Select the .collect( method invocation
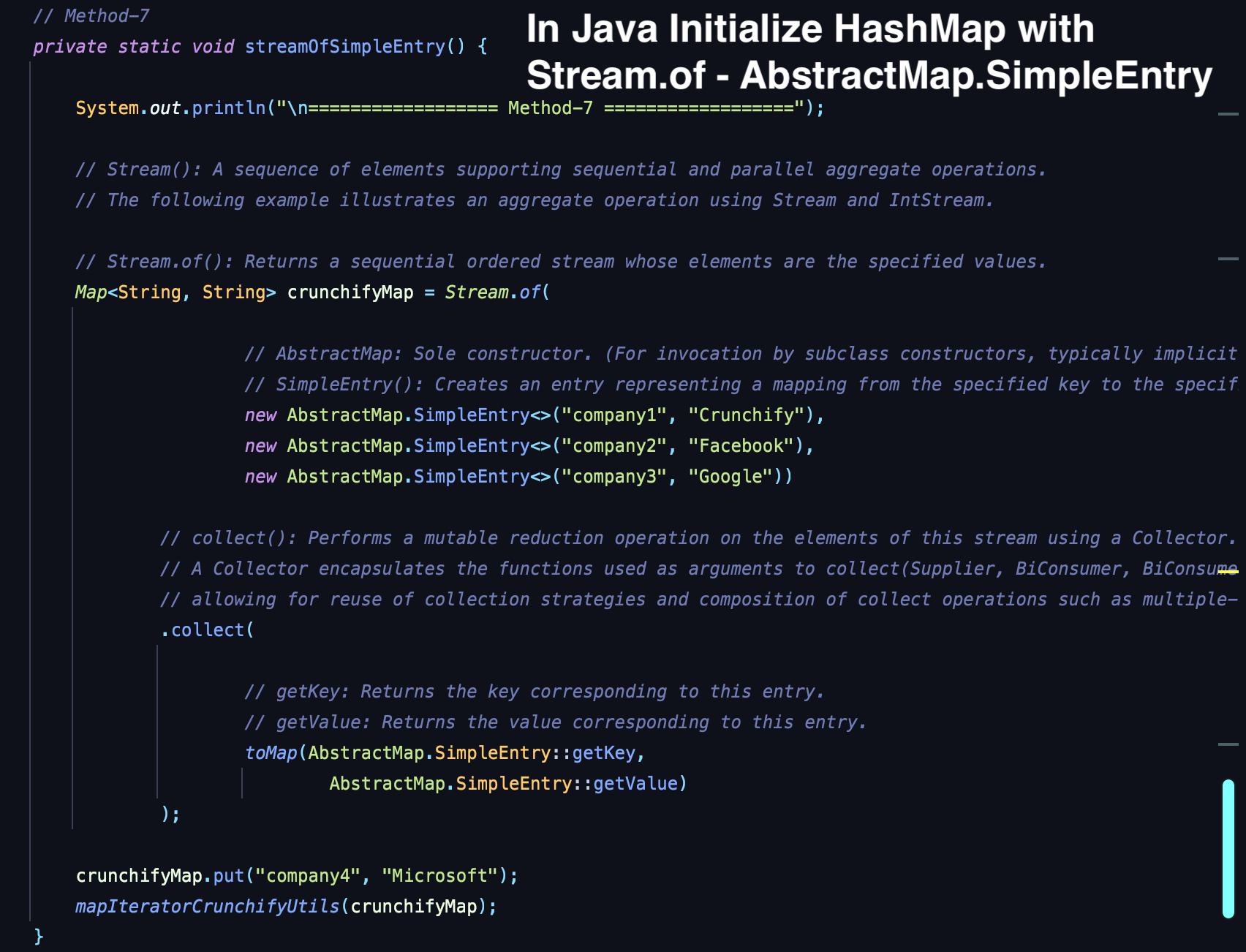1246x952 pixels. click(x=207, y=629)
